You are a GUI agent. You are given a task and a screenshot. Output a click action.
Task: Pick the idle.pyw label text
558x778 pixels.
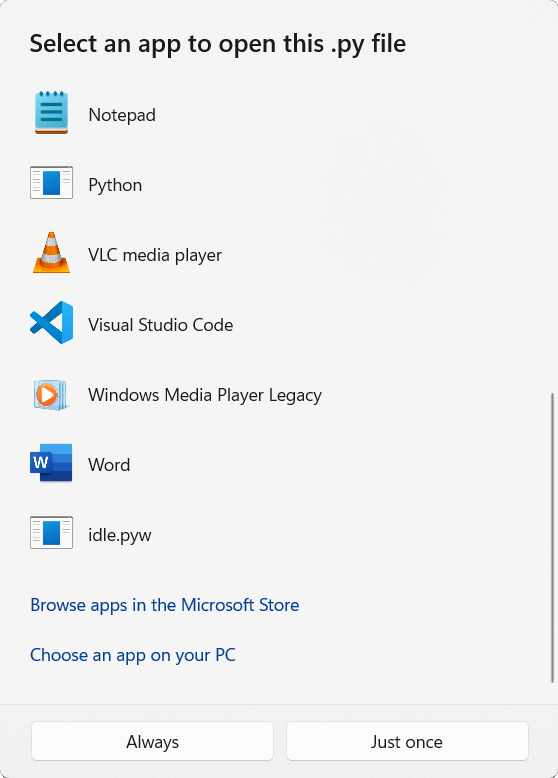click(120, 535)
